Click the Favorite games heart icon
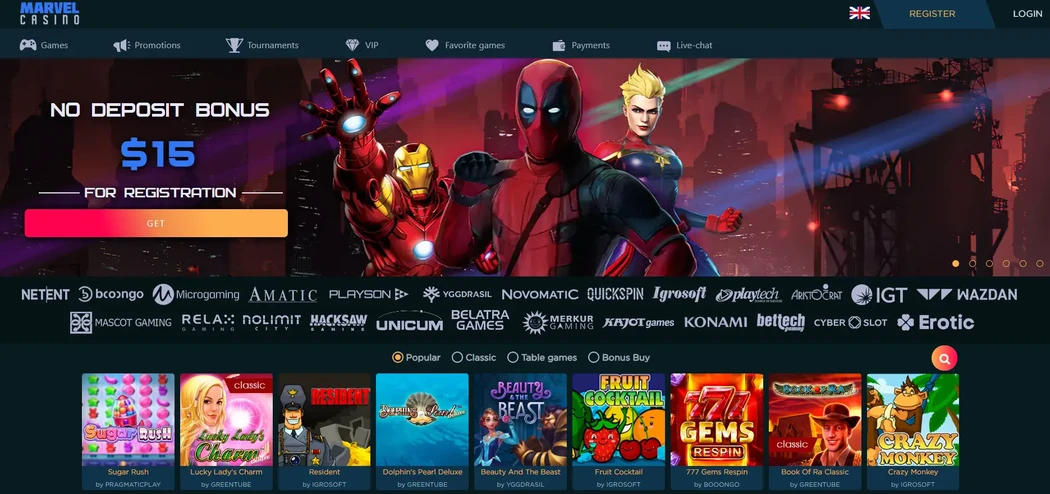Image resolution: width=1050 pixels, height=494 pixels. tap(432, 46)
